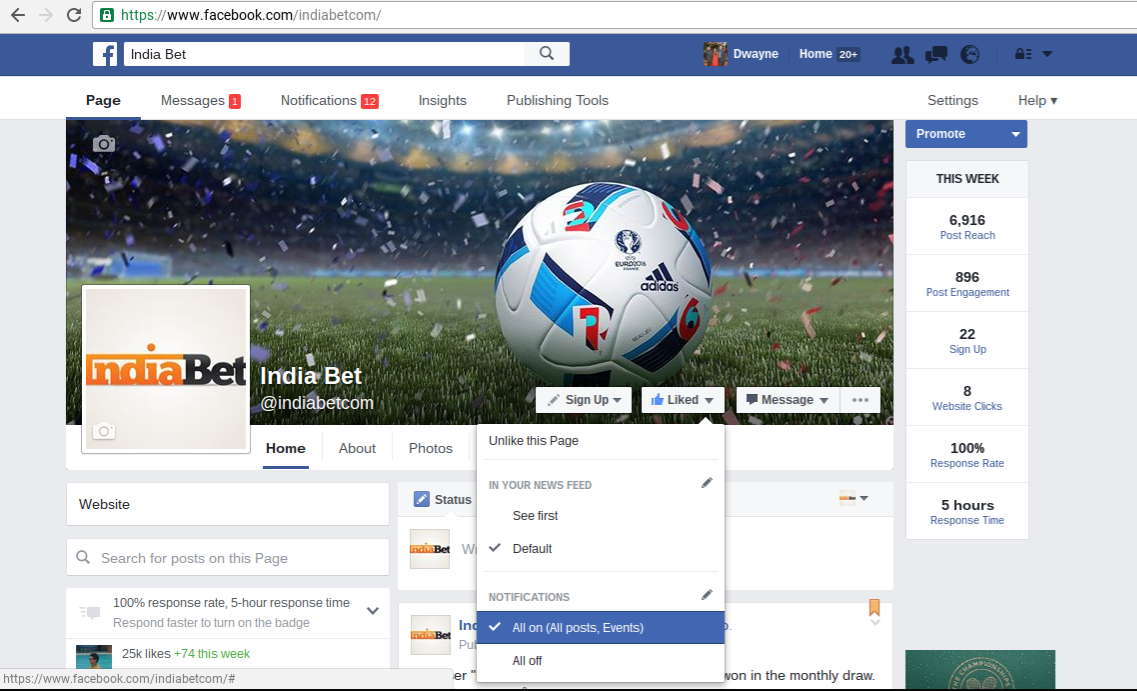Open the page Settings link
The height and width of the screenshot is (691, 1137).
(x=952, y=100)
